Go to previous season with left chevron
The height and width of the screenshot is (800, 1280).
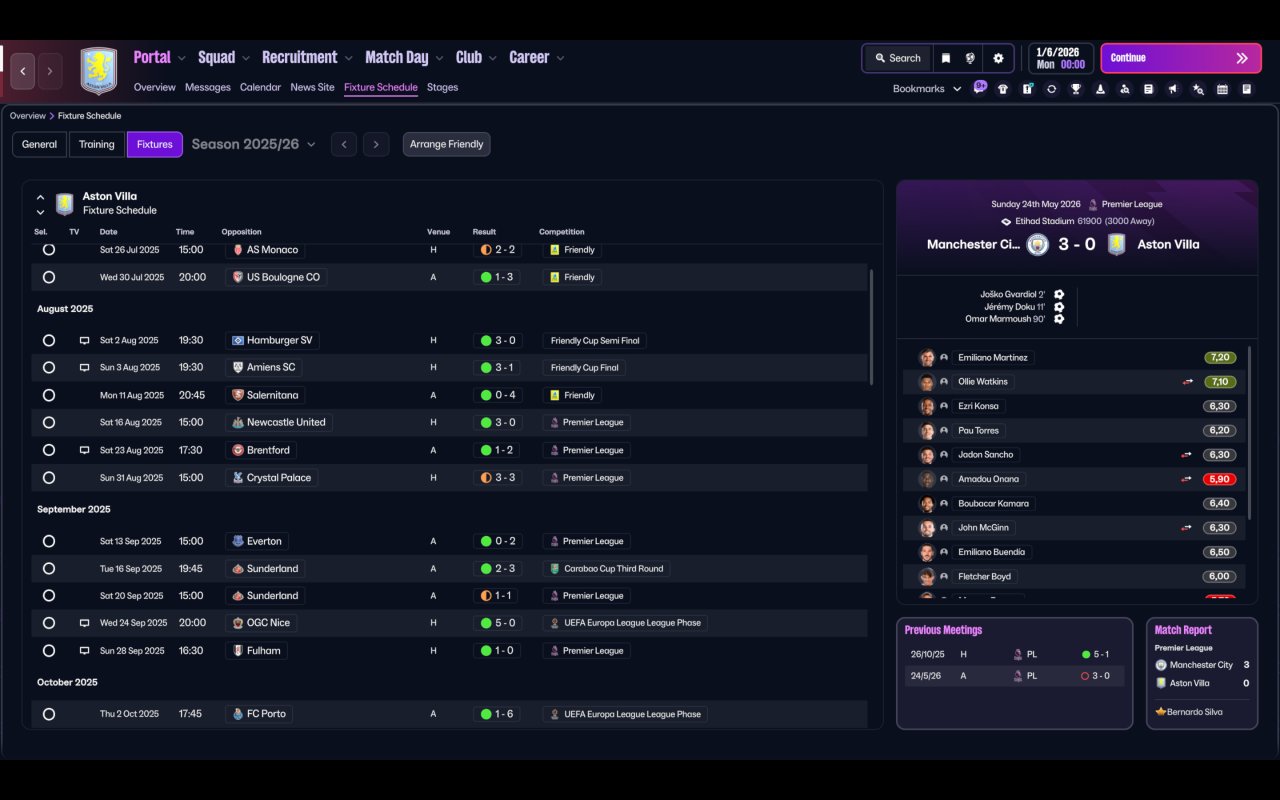tap(344, 144)
